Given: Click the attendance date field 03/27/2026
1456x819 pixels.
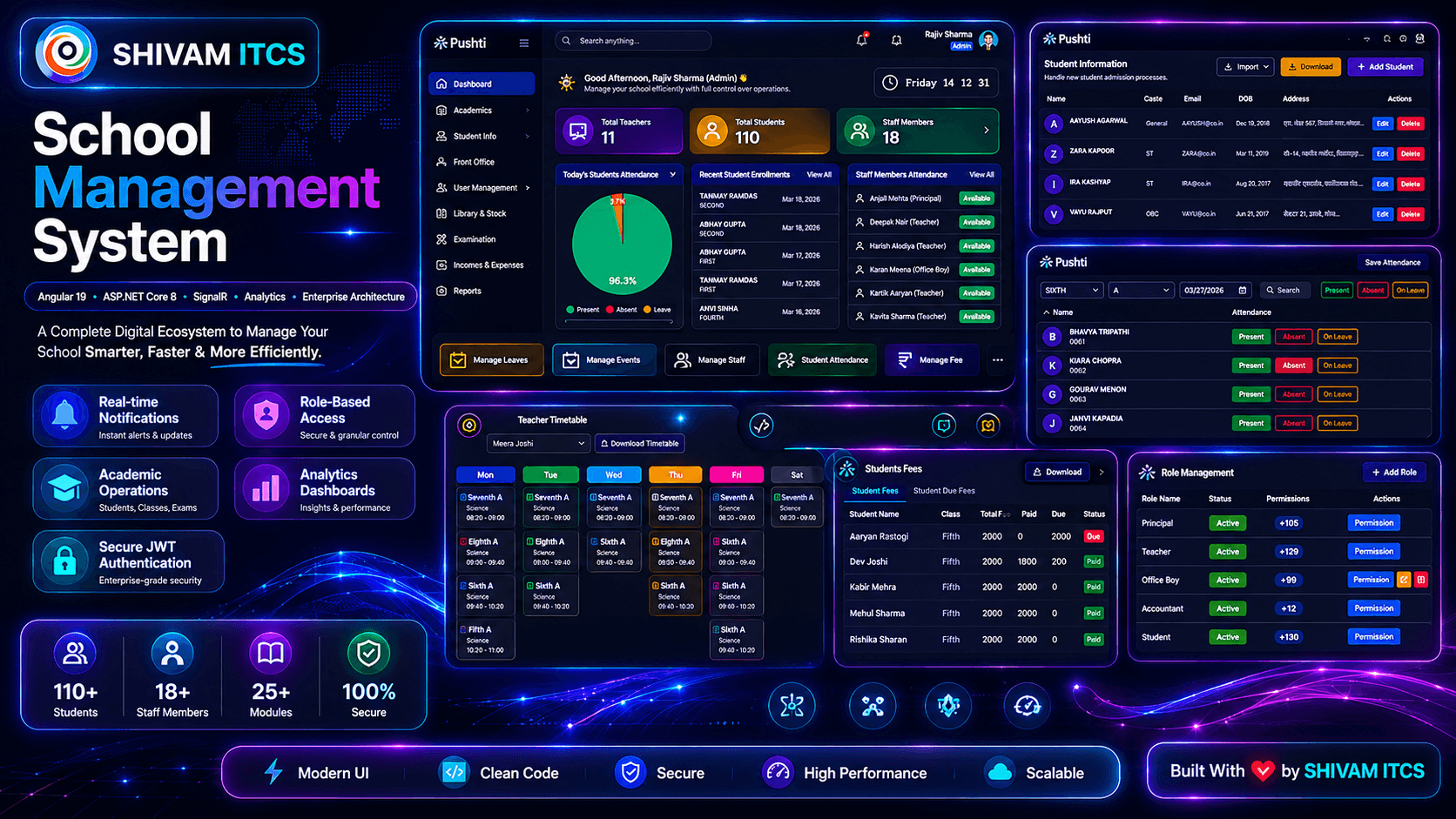Looking at the screenshot, I should tap(1216, 290).
